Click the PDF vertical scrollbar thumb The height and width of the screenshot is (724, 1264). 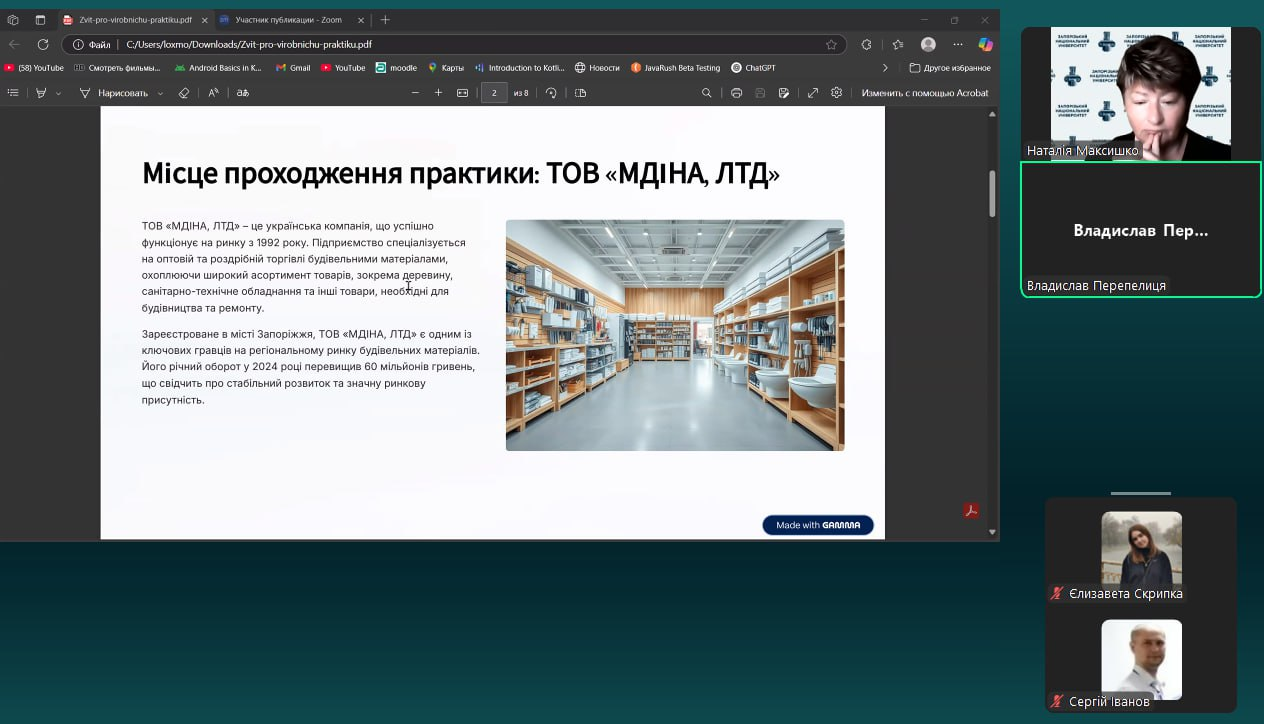pos(992,193)
